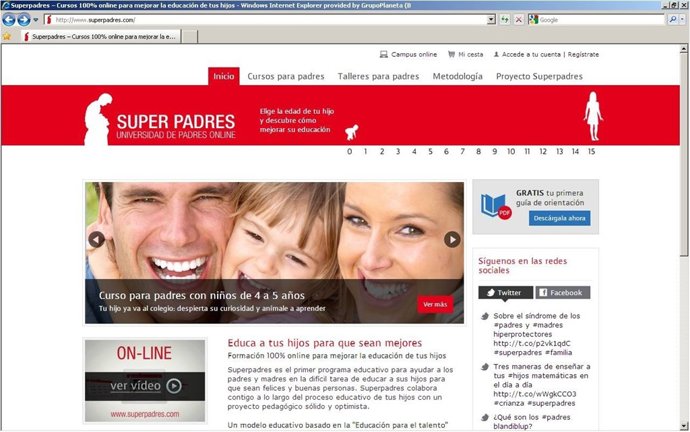Click the browser Refresh icon
The width and height of the screenshot is (690, 432).
click(505, 20)
